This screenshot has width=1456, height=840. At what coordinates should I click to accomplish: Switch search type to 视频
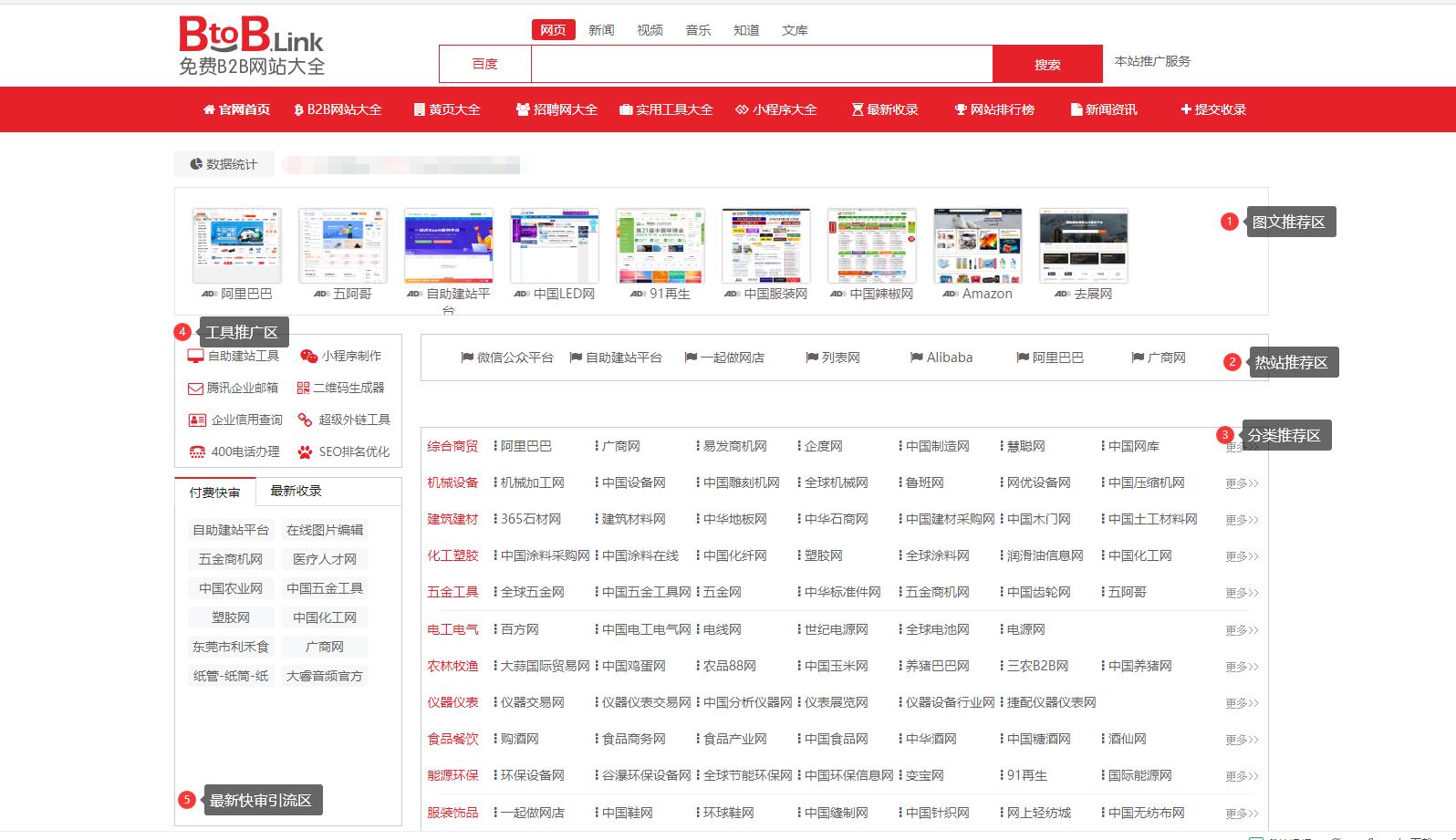click(x=650, y=30)
